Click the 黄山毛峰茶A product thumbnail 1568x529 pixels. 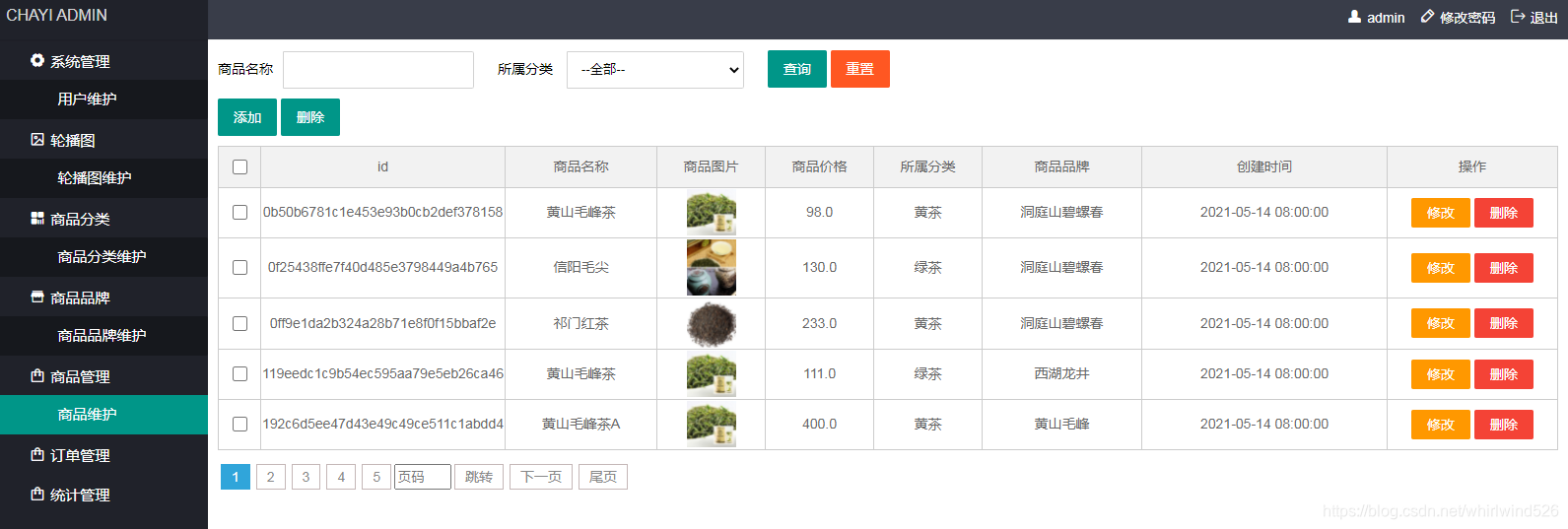click(x=712, y=425)
